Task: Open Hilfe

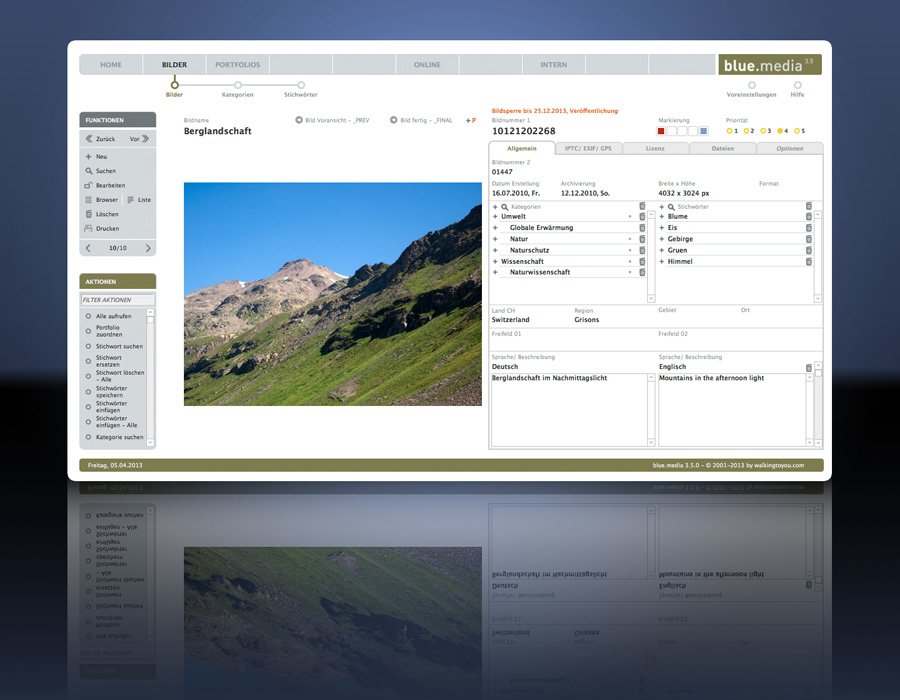Action: pyautogui.click(x=797, y=90)
